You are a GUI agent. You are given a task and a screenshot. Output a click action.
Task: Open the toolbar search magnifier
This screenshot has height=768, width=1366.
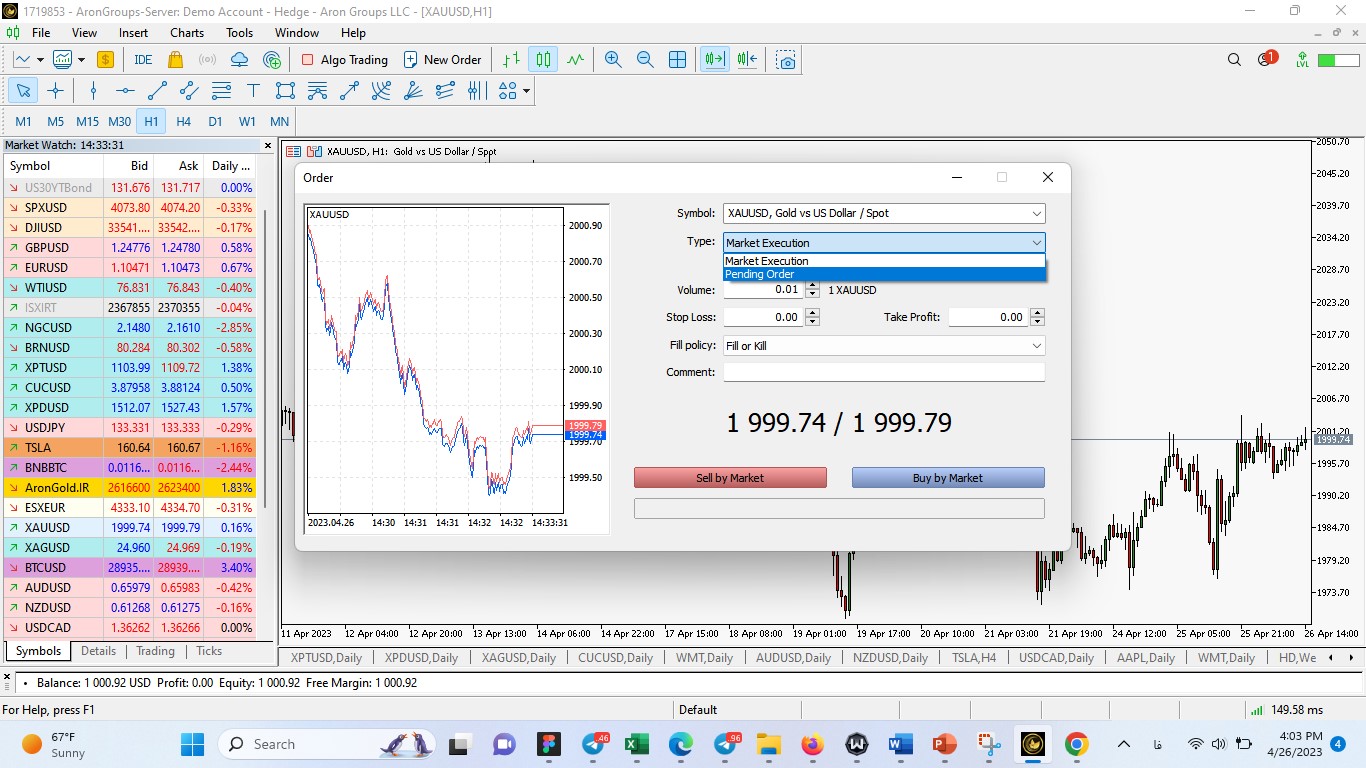(1234, 60)
